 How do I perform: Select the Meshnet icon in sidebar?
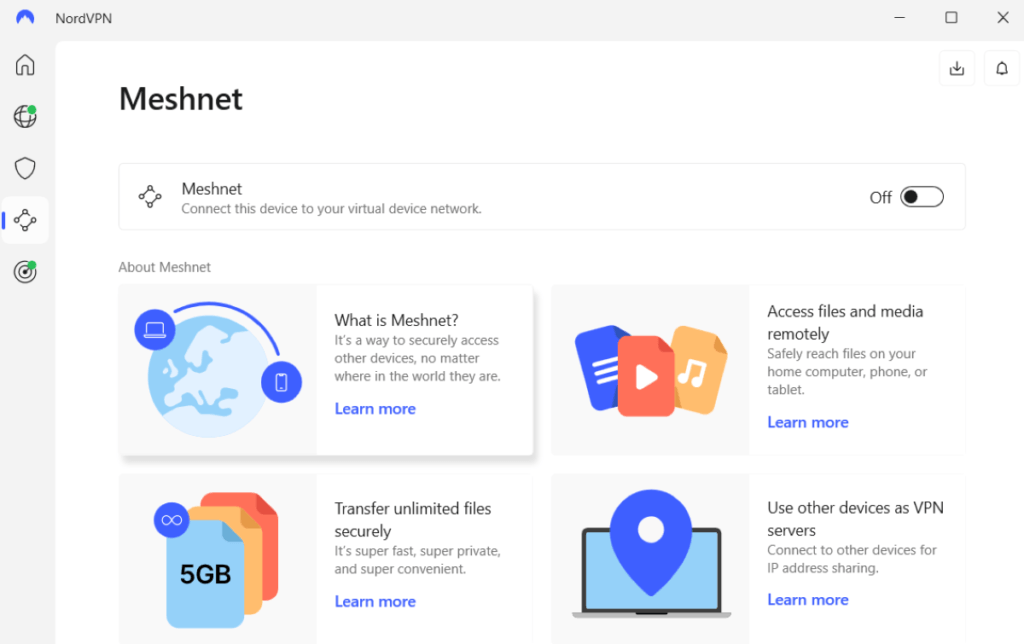[x=25, y=220]
